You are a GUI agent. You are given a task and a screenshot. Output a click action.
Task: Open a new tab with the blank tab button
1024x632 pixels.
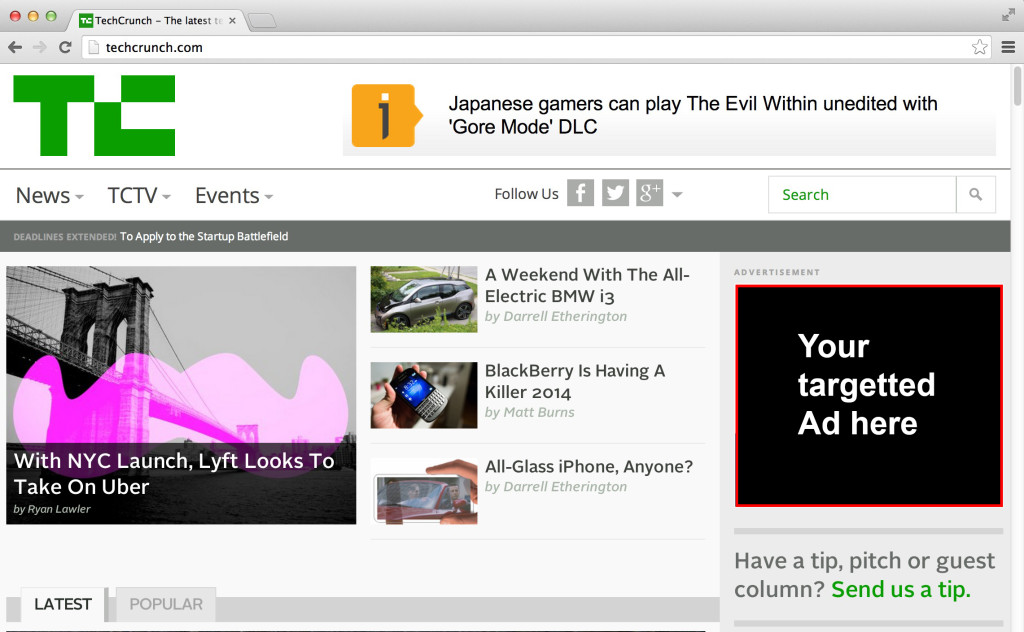tap(263, 21)
